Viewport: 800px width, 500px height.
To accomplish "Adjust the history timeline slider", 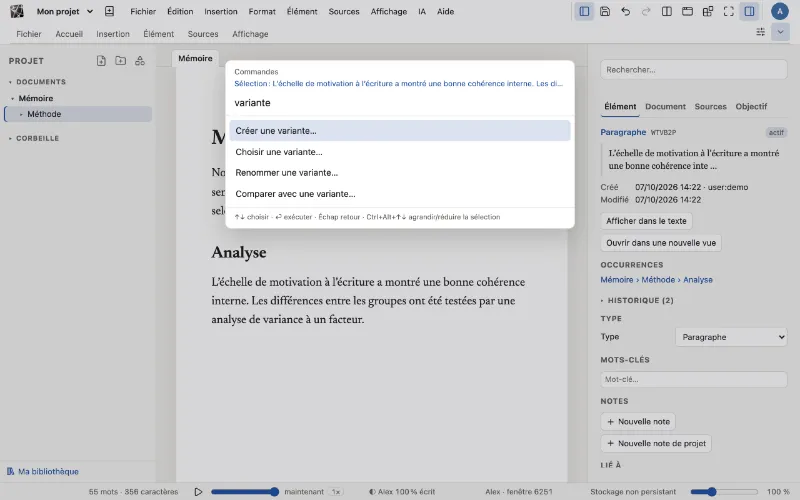I will [245, 492].
